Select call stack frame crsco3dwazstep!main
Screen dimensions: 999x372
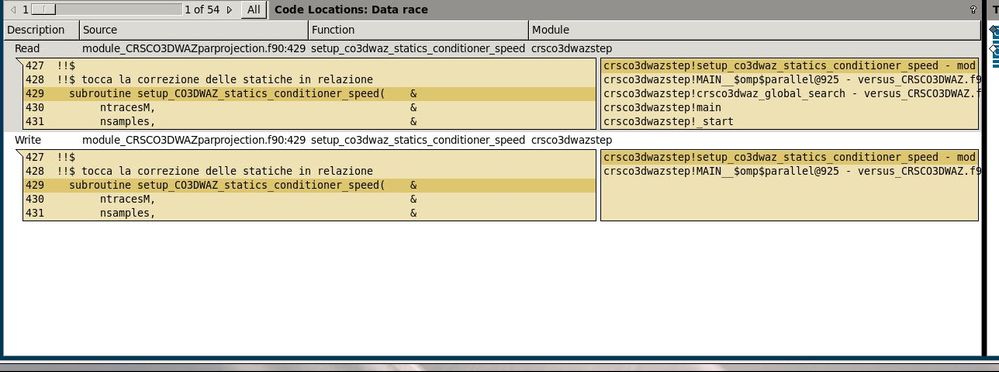789,108
